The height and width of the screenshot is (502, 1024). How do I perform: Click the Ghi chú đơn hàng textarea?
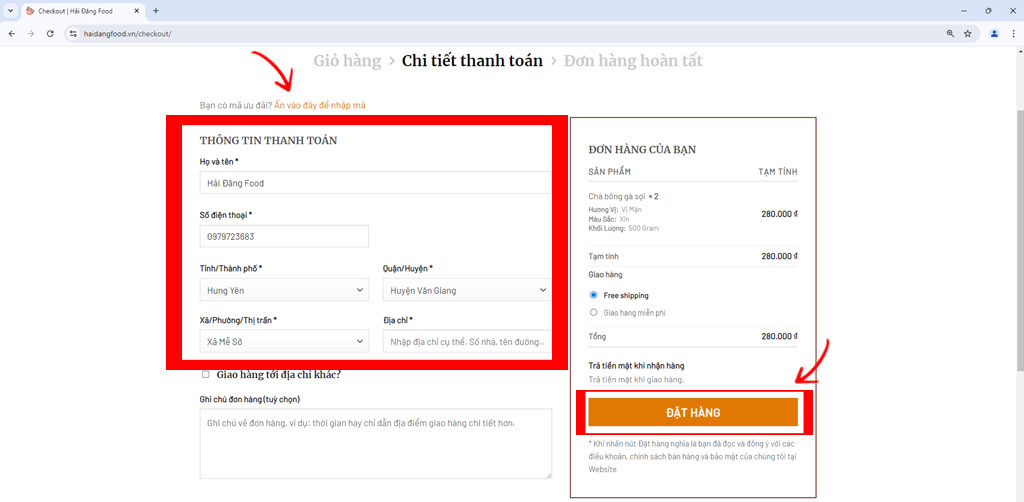(376, 444)
